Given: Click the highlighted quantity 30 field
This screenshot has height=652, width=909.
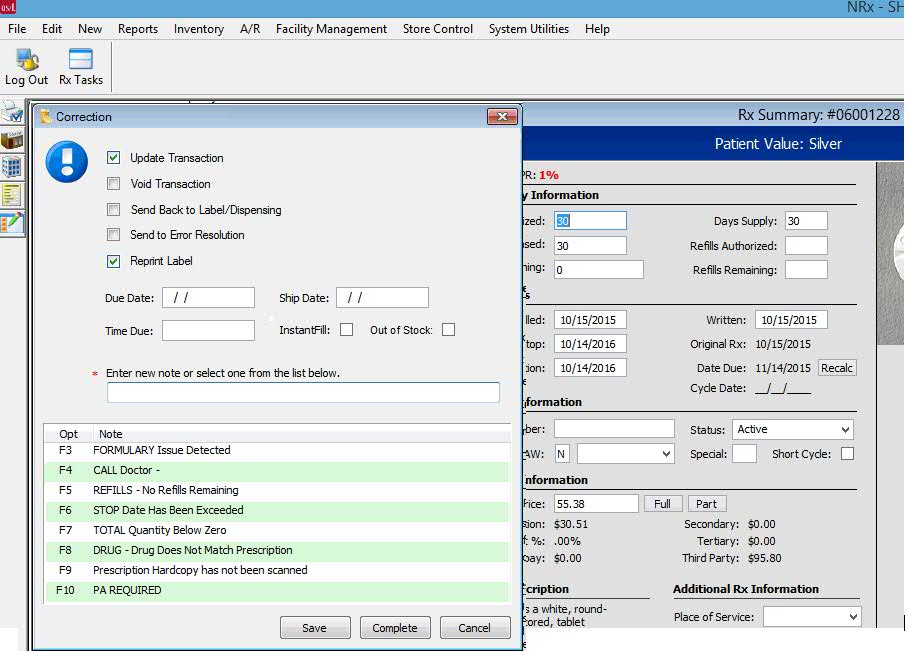Looking at the screenshot, I should pos(590,221).
